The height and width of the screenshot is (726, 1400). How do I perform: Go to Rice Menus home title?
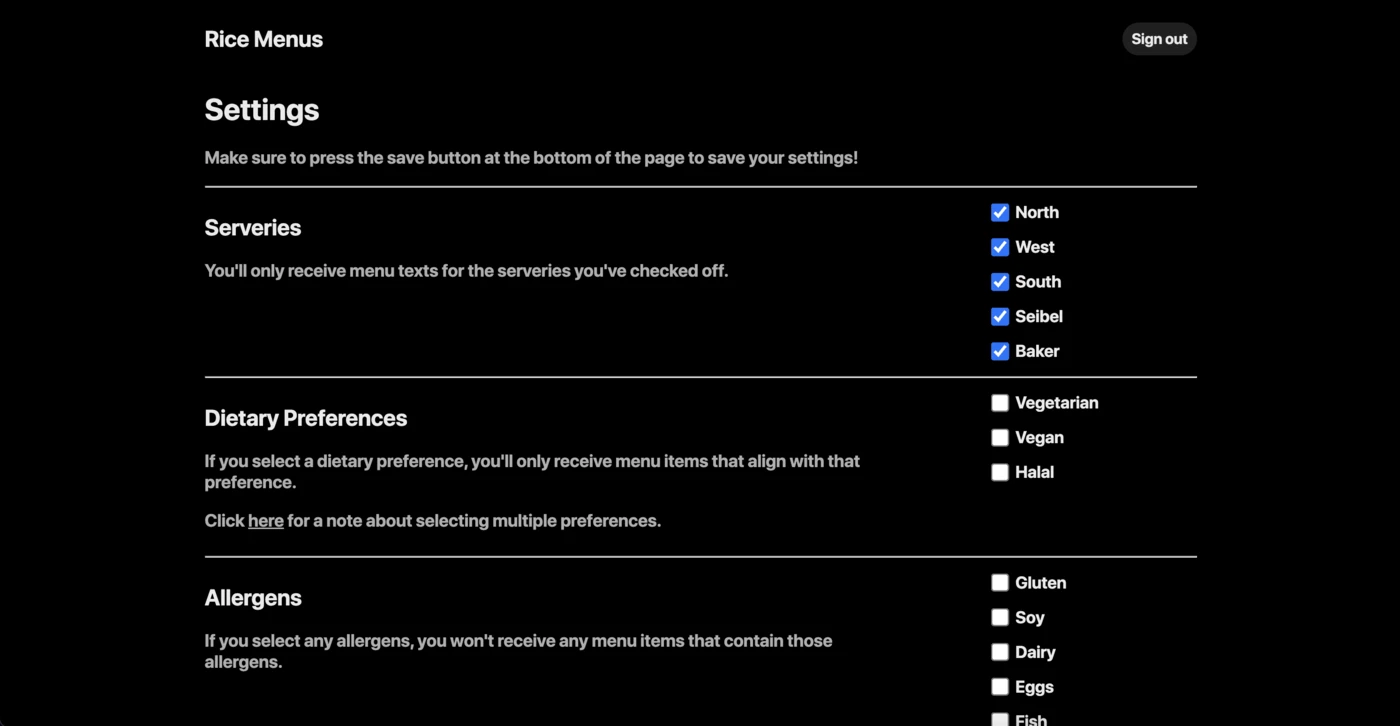(x=264, y=40)
